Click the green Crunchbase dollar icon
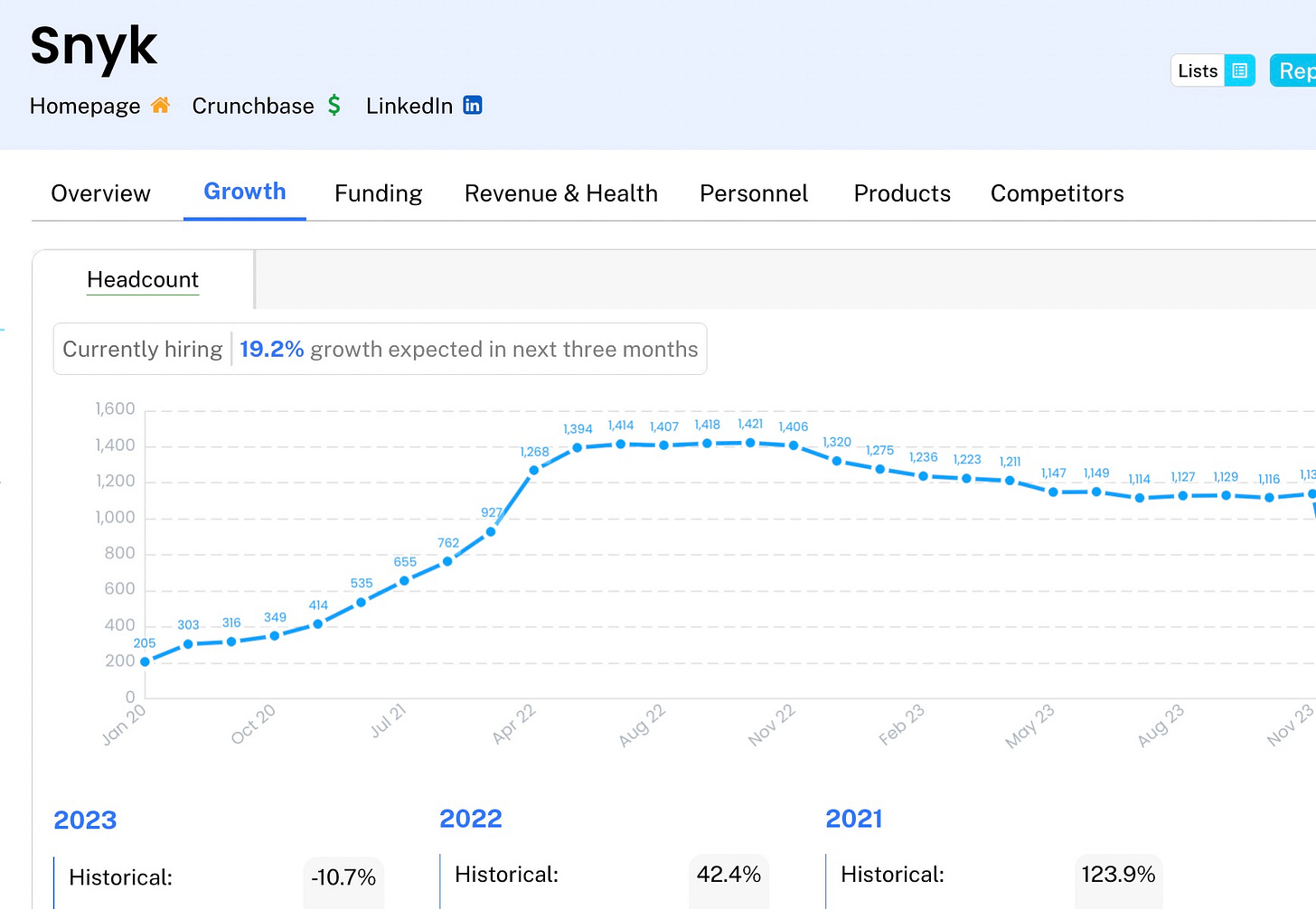1316x909 pixels. coord(334,106)
